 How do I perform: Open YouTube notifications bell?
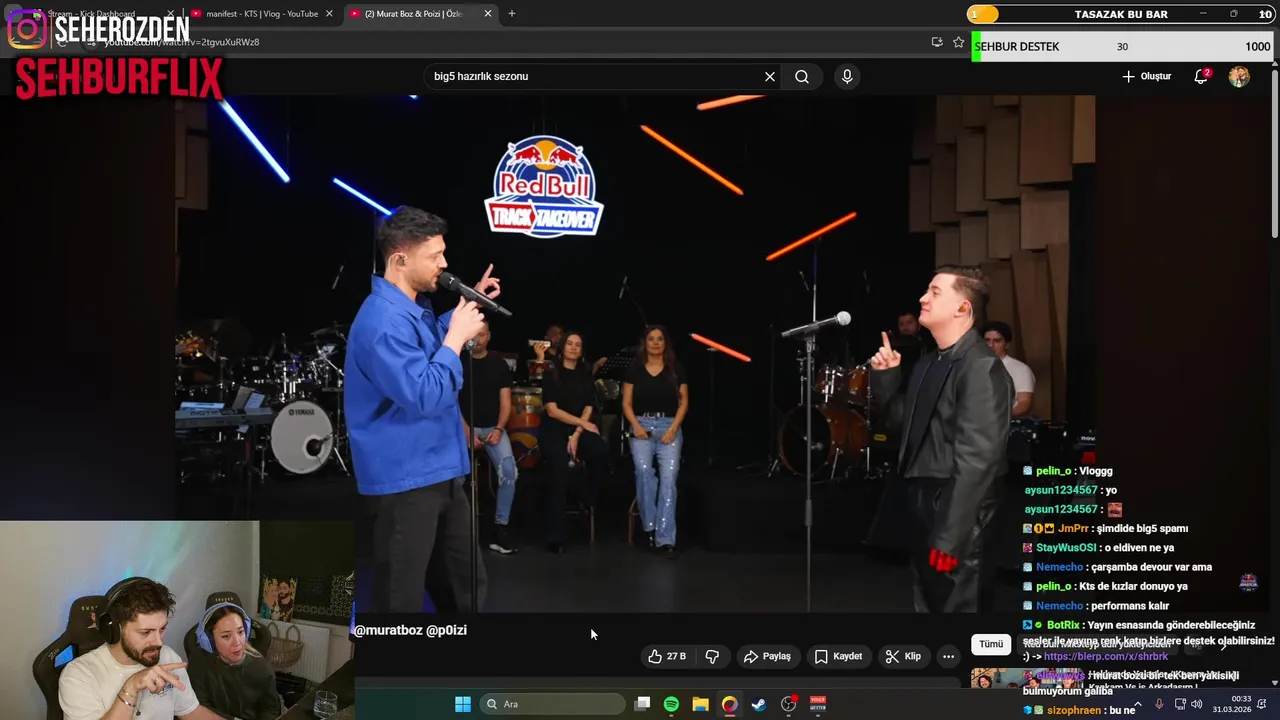[x=1202, y=77]
